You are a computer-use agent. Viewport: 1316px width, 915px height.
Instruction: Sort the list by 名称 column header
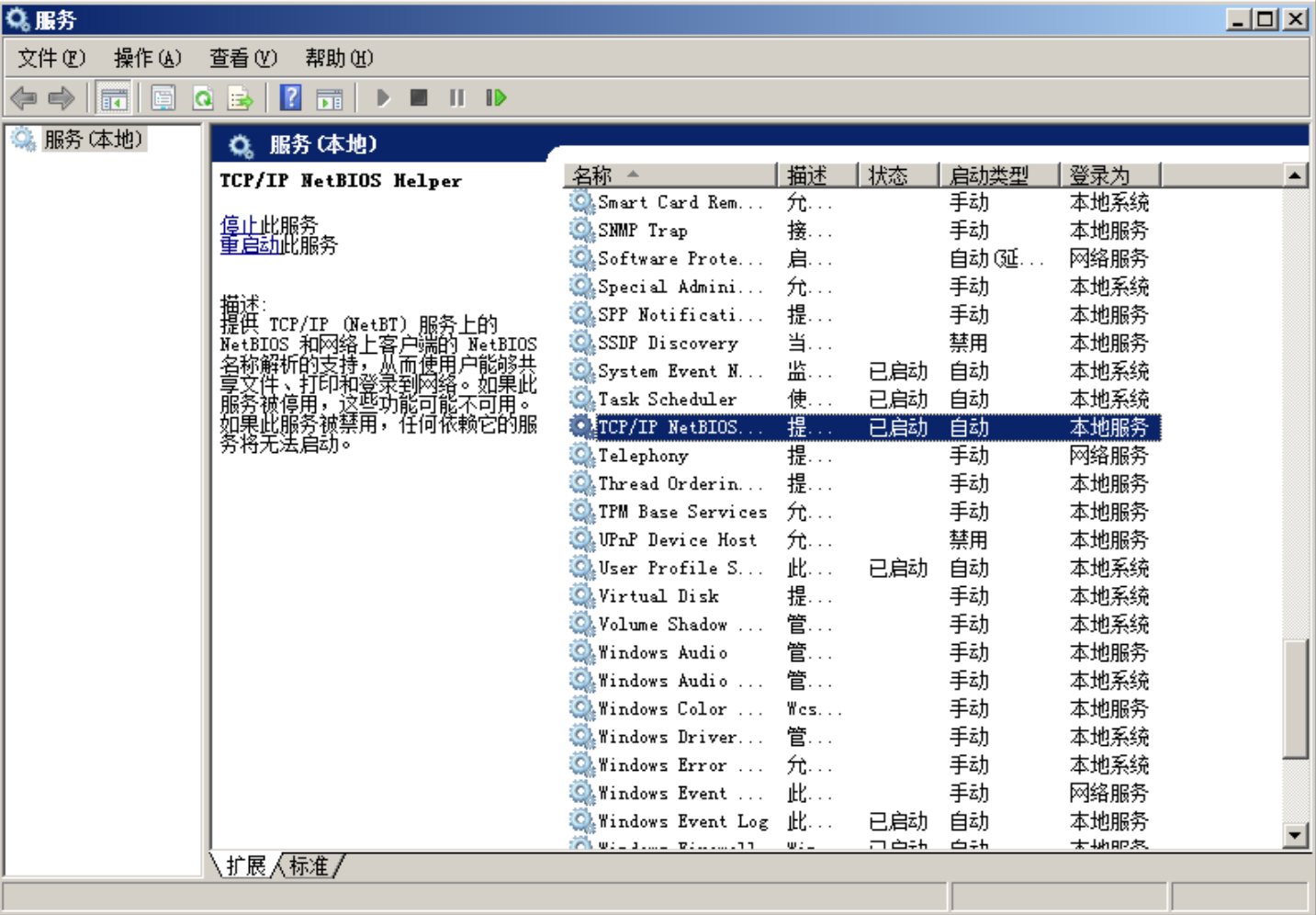pyautogui.click(x=669, y=175)
